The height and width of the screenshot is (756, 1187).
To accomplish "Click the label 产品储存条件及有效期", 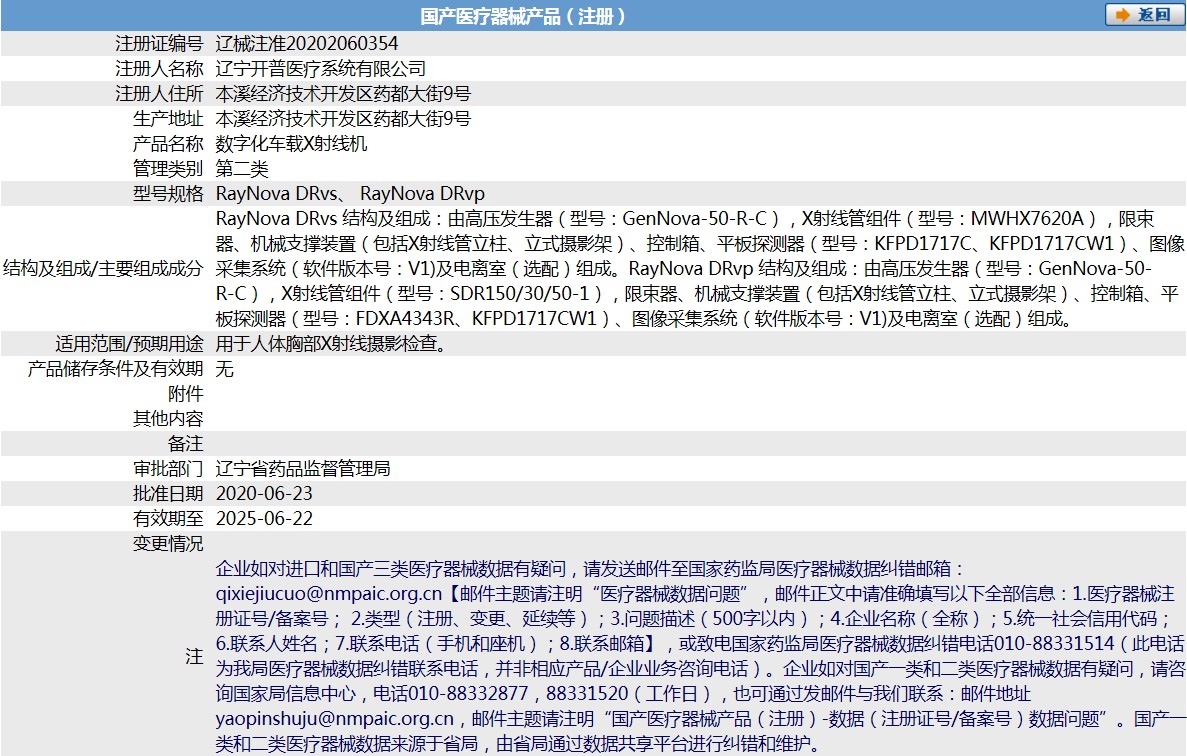I will (115, 369).
